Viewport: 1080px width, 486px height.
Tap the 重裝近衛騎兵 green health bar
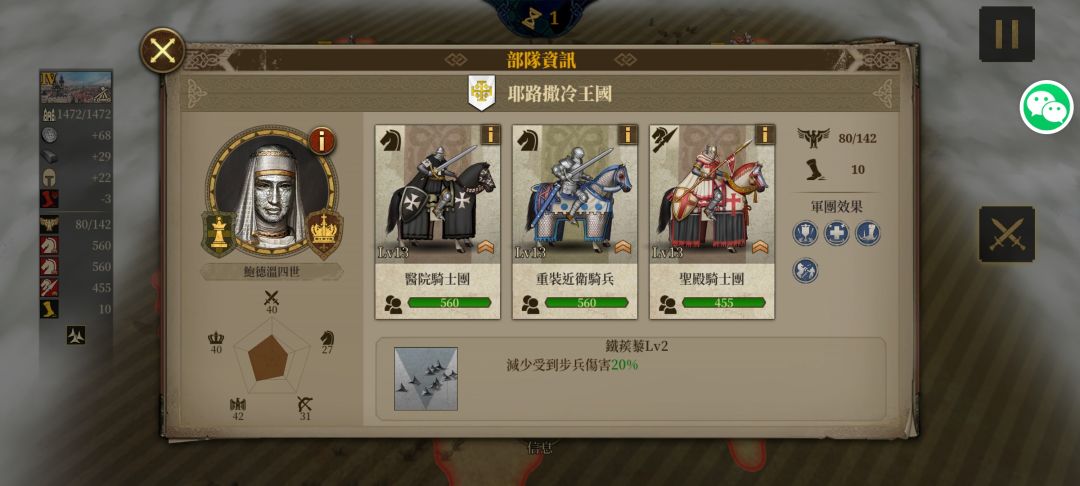tap(587, 303)
